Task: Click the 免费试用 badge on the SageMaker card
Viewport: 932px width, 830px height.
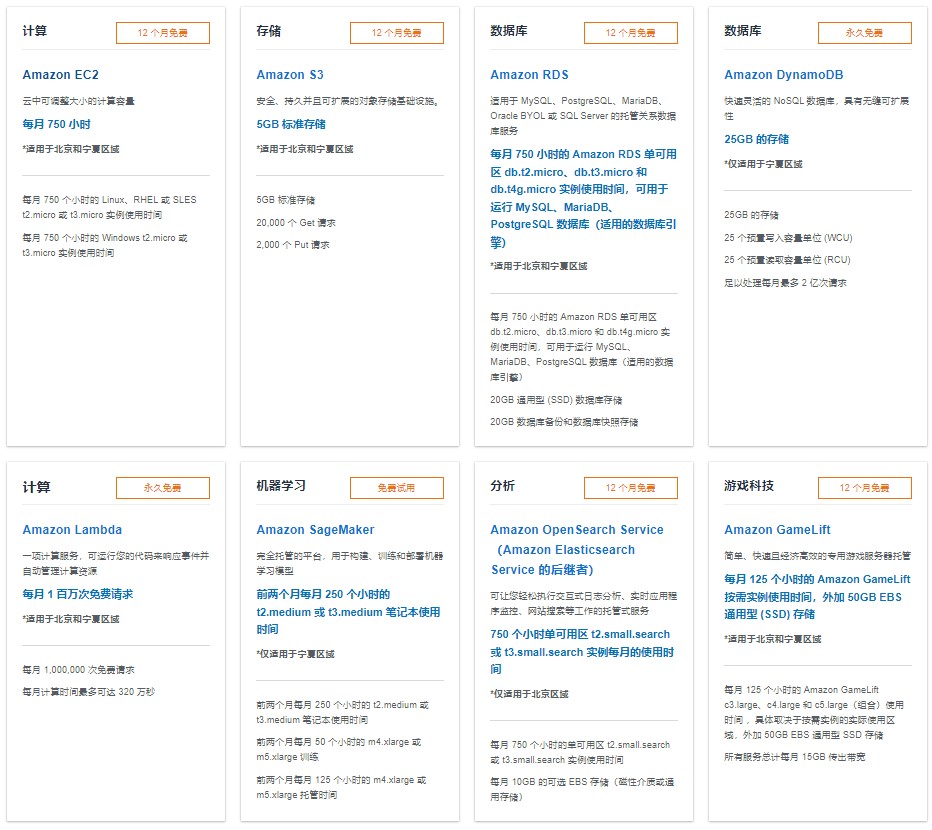Action: [397, 488]
